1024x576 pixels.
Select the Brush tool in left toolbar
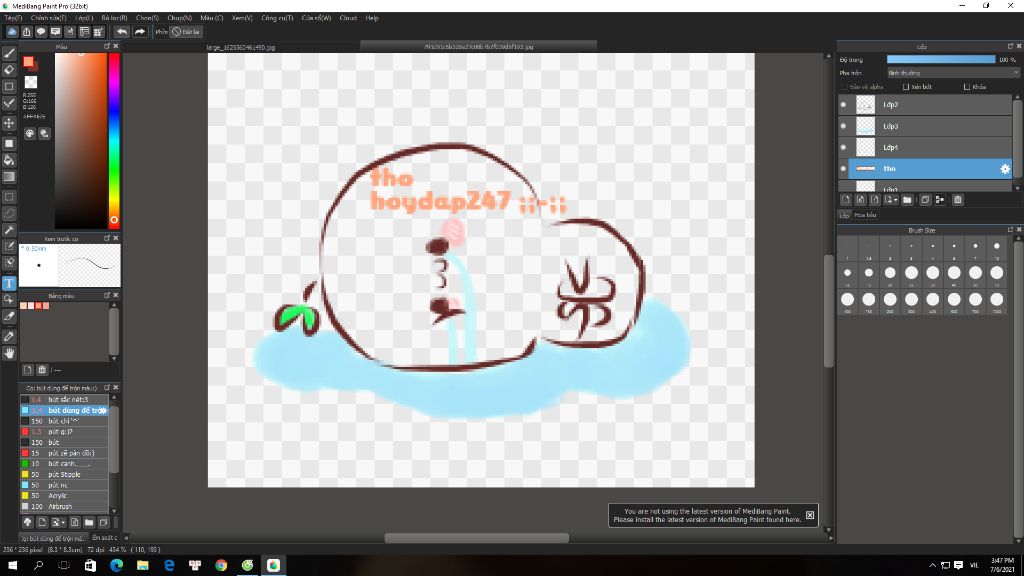(9, 54)
